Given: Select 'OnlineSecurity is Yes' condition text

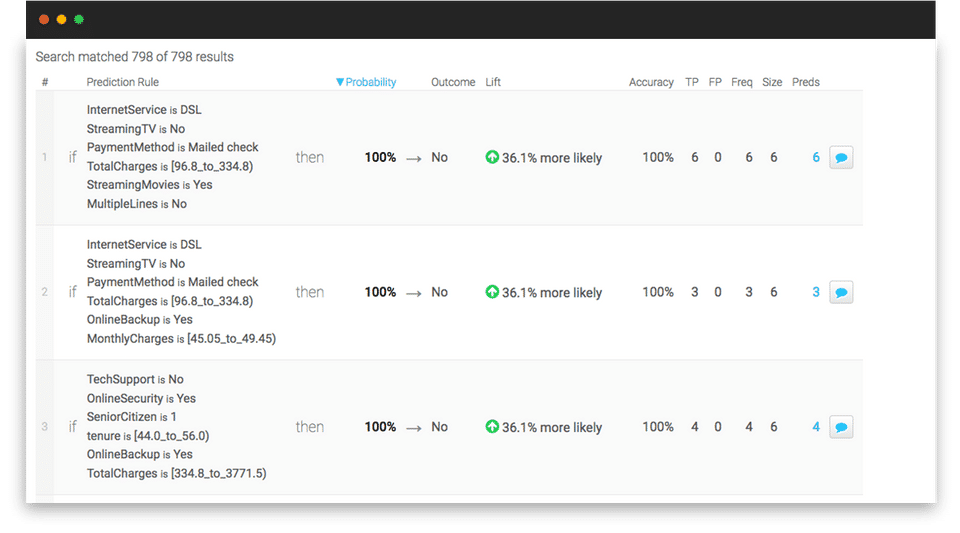Looking at the screenshot, I should click(141, 398).
